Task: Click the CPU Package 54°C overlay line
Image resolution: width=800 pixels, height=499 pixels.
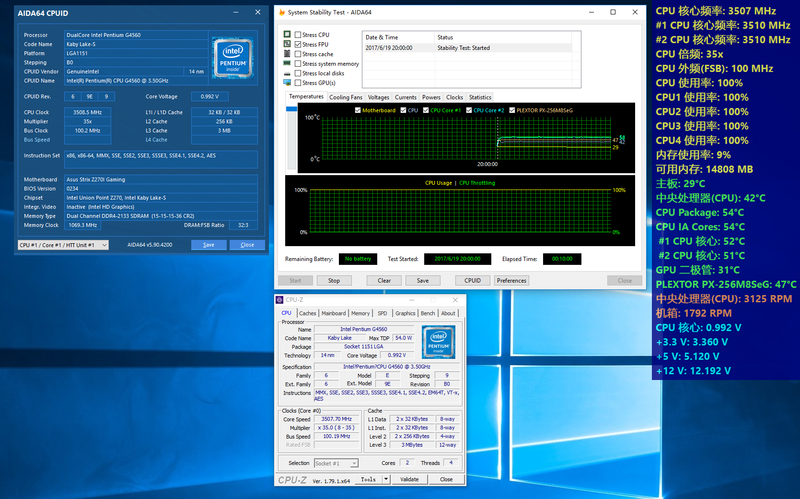Action: pos(699,212)
